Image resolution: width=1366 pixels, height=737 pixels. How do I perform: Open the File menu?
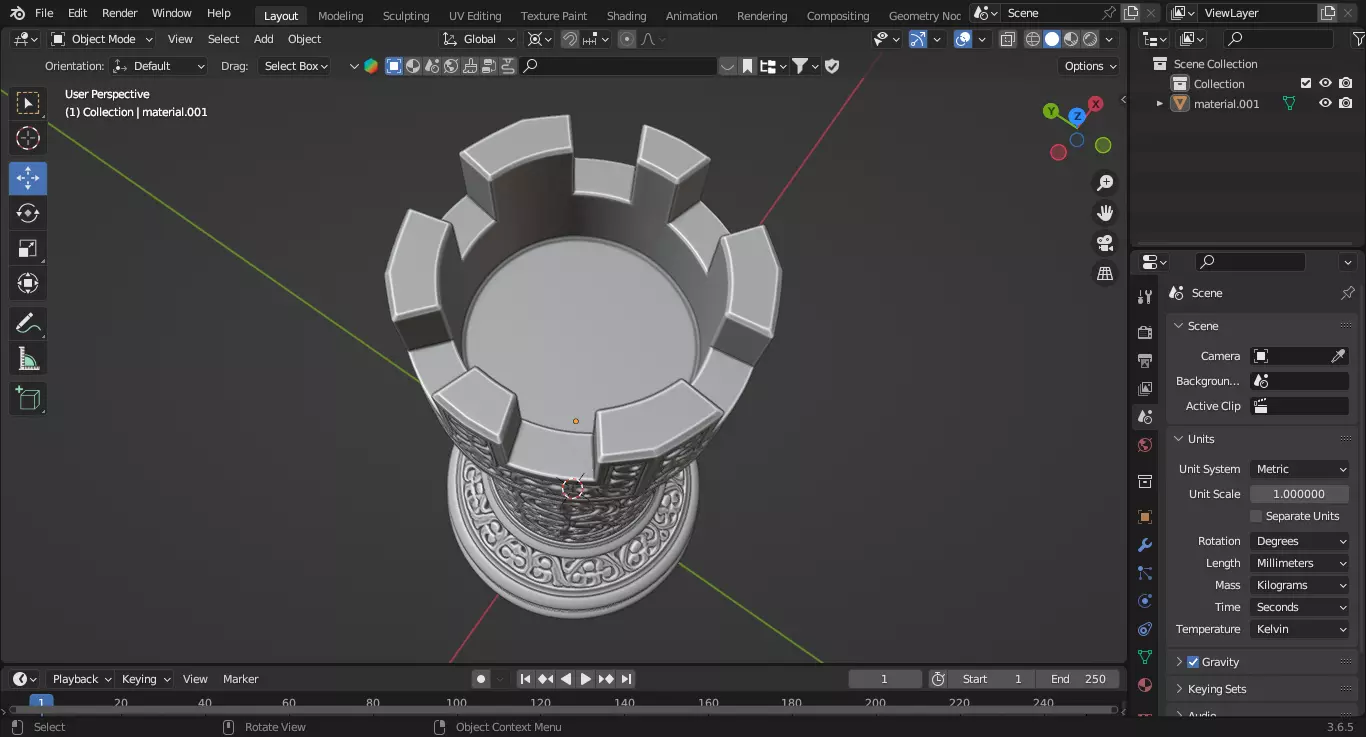click(44, 13)
